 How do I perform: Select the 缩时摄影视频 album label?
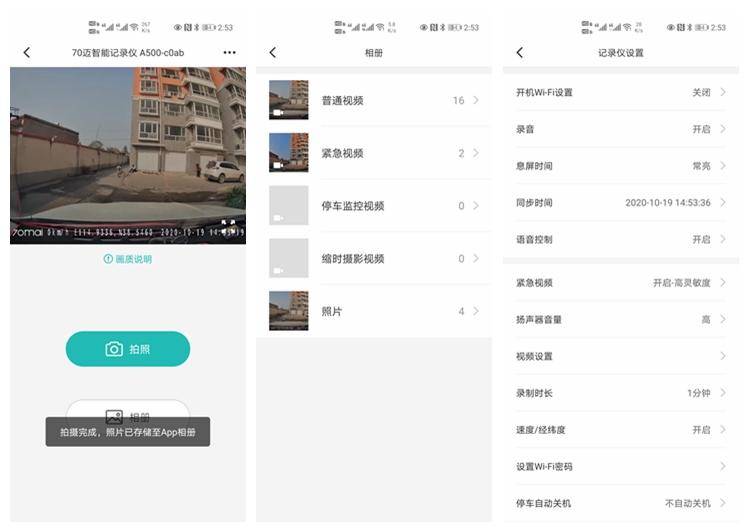353,259
